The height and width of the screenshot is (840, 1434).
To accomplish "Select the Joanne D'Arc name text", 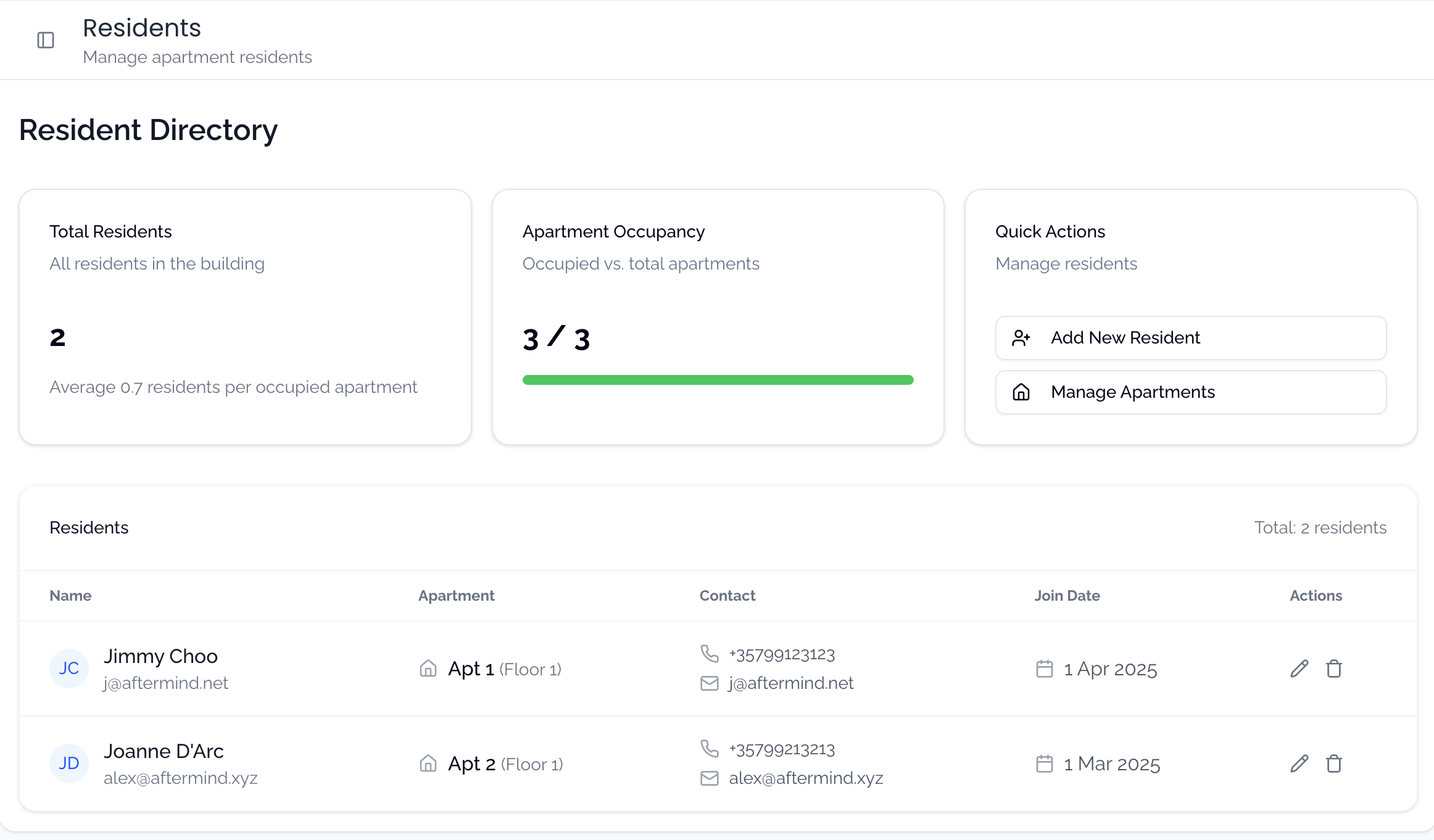I will [164, 751].
